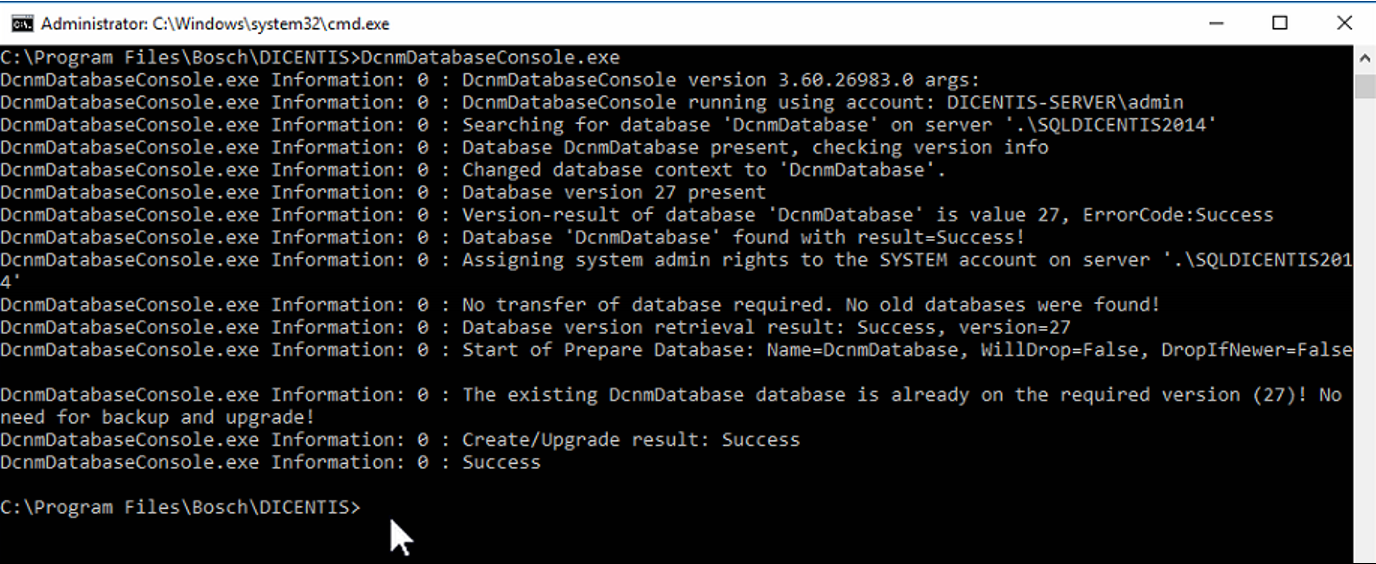The width and height of the screenshot is (1376, 564).
Task: Click the final 'Information: 0 : Success' line
Action: (500, 462)
